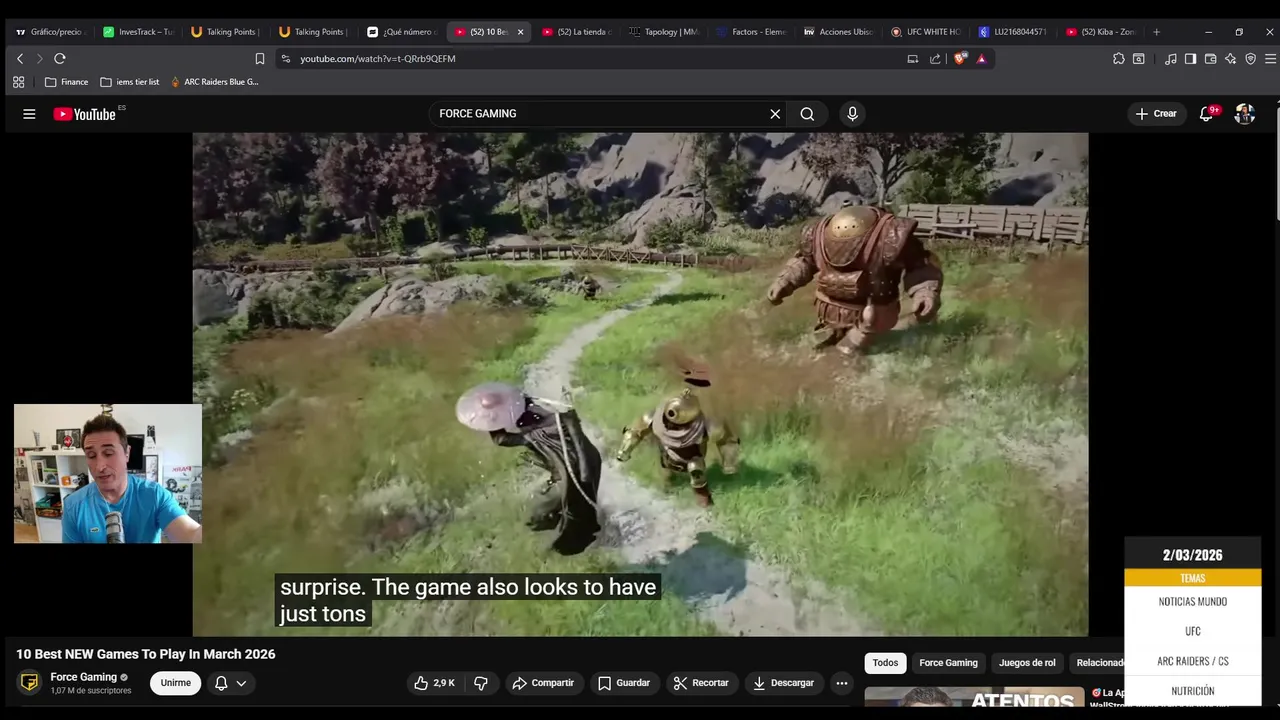
Task: Open the 'iems tier list' bookmarks folder
Action: [x=130, y=82]
